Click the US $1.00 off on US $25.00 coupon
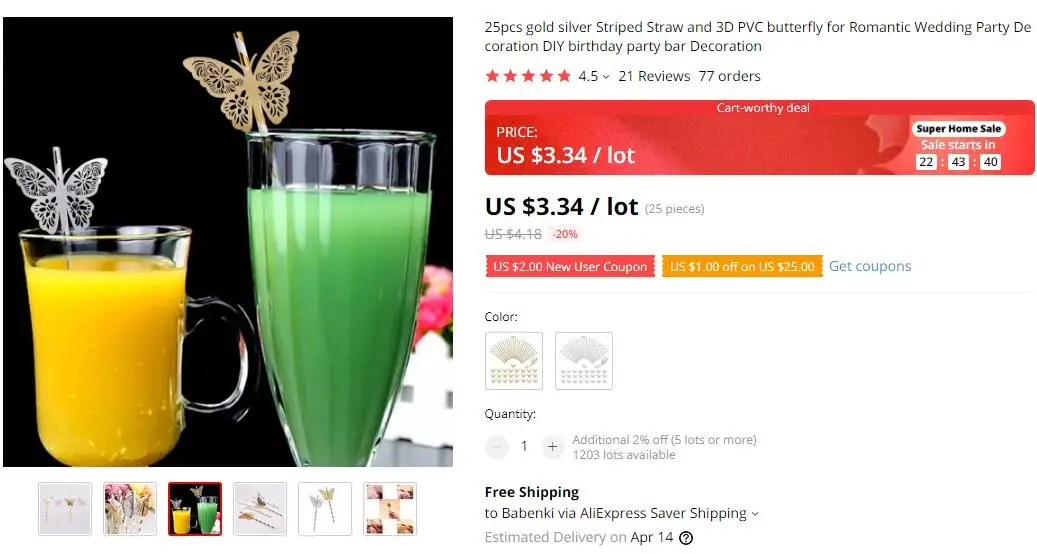The image size is (1037, 554). click(x=742, y=266)
